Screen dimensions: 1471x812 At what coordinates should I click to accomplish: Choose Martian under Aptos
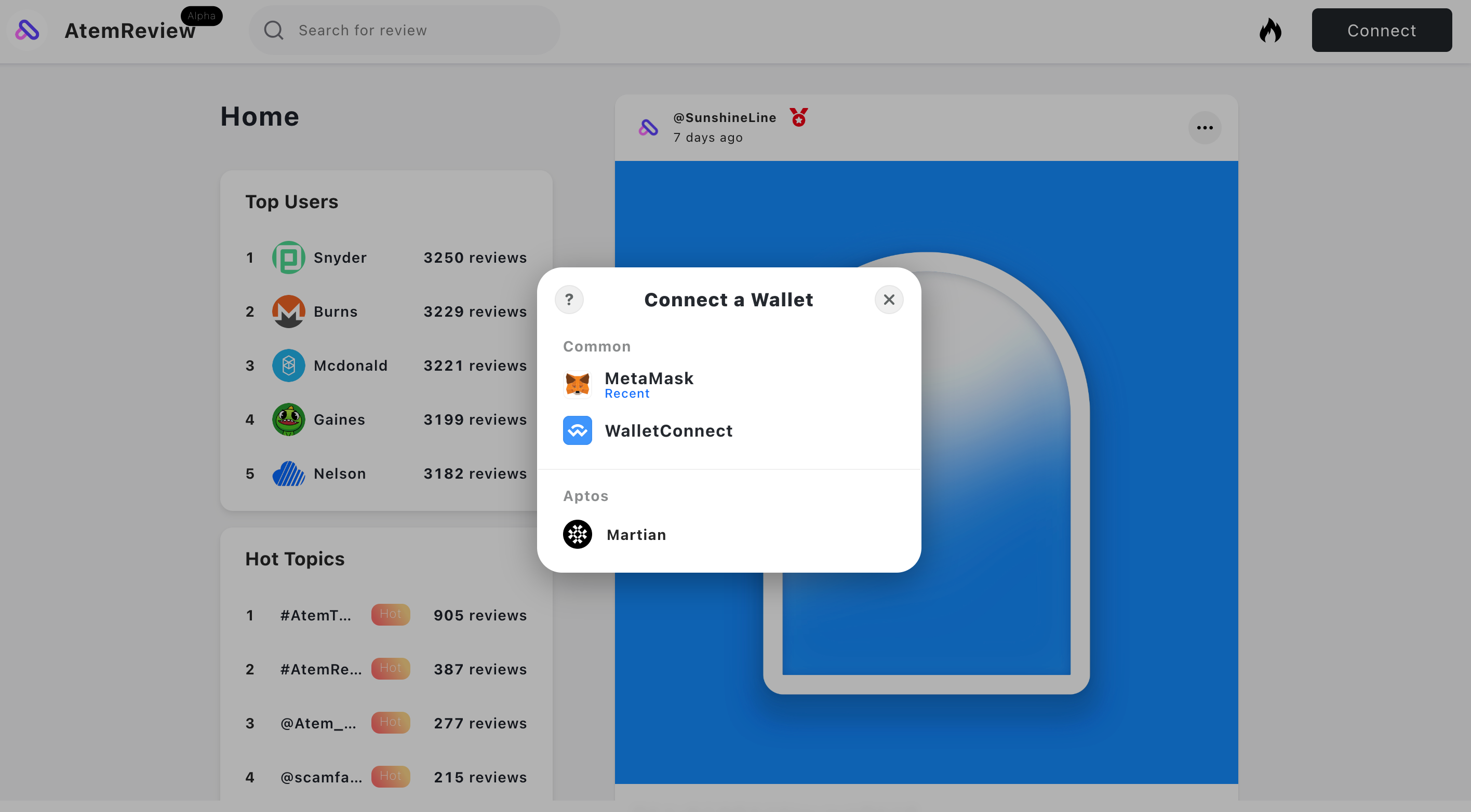coord(636,535)
